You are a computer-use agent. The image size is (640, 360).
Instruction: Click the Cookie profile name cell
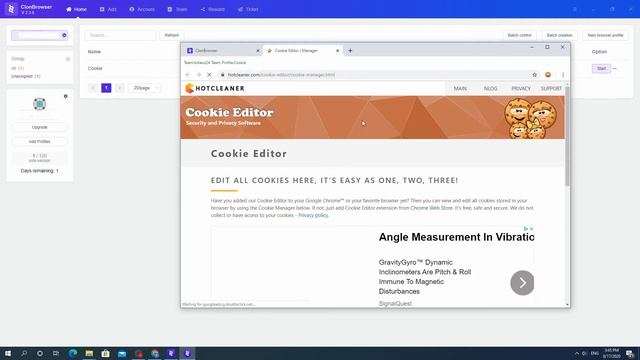[x=95, y=68]
